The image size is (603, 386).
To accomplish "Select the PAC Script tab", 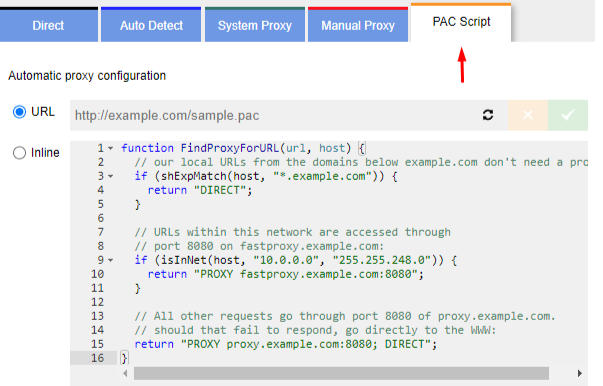I will coord(461,22).
